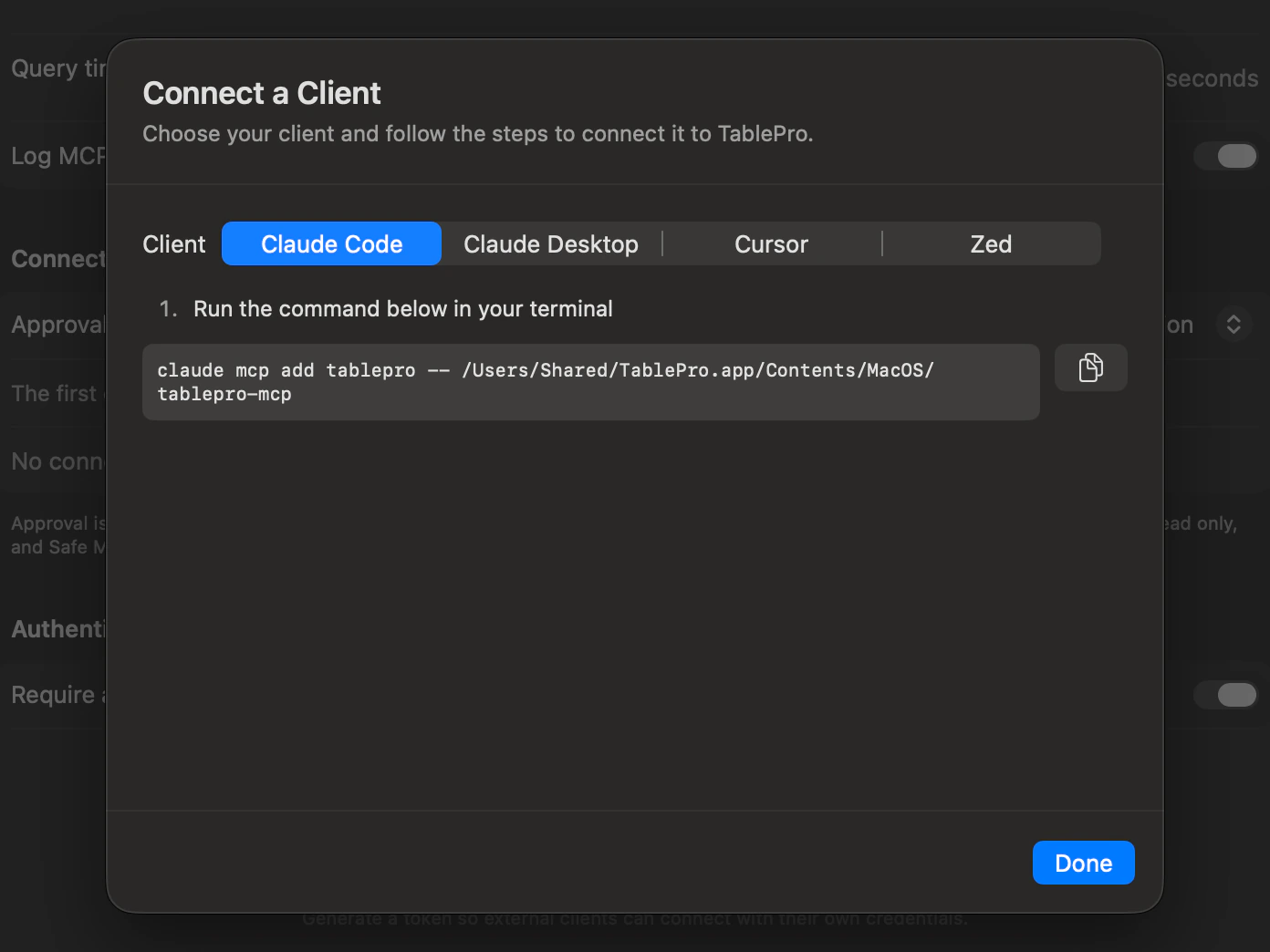Copy the claude mcp add command
The height and width of the screenshot is (952, 1270).
(1090, 367)
